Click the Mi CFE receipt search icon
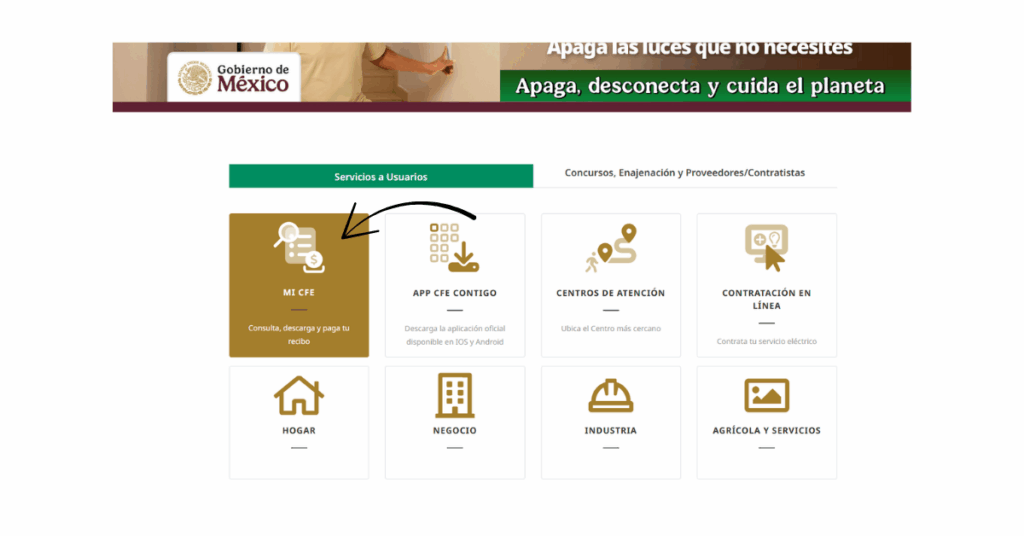1024x536 pixels. [299, 247]
